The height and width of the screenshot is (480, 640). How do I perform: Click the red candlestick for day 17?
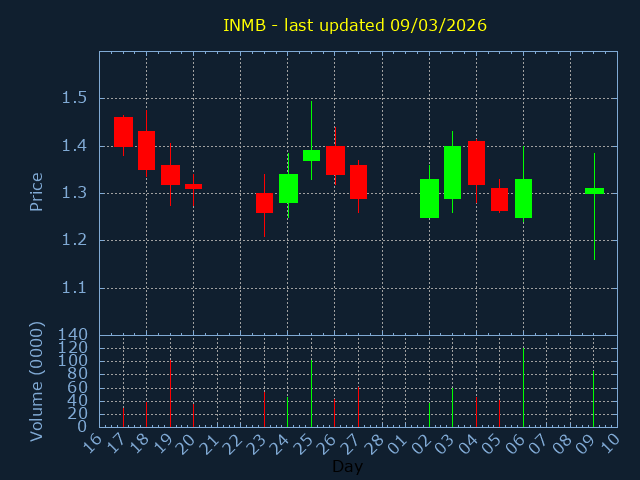tap(123, 132)
